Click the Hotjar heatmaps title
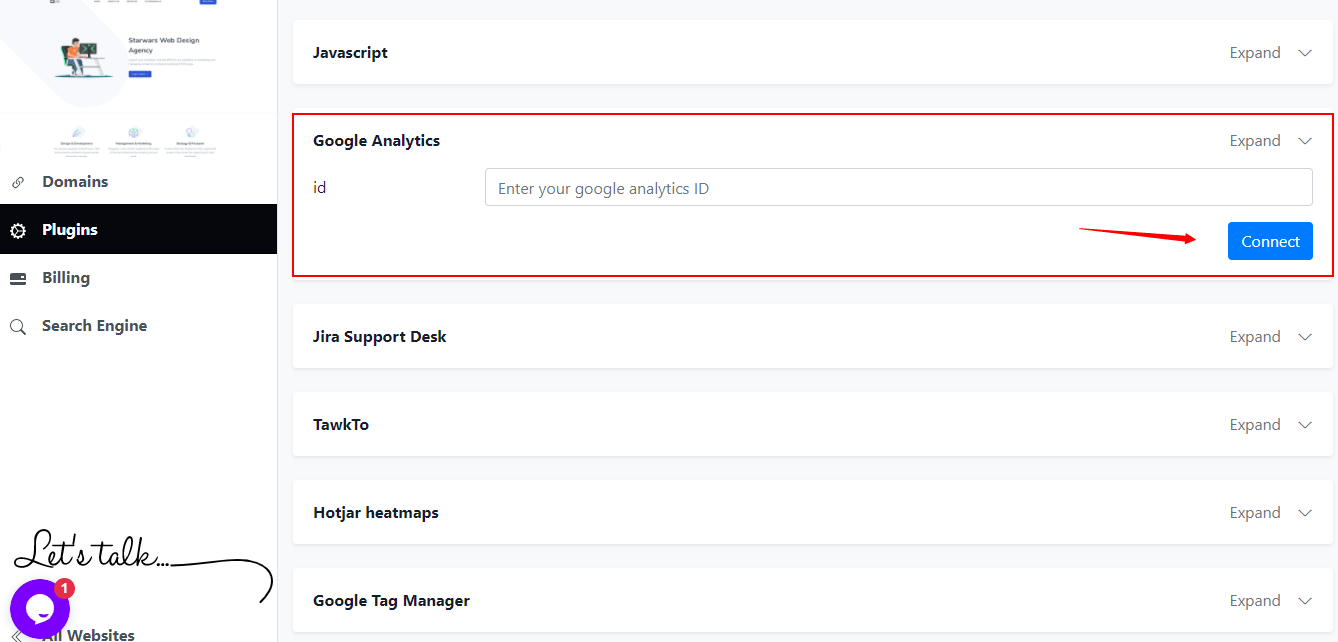The image size is (1338, 642). click(376, 513)
